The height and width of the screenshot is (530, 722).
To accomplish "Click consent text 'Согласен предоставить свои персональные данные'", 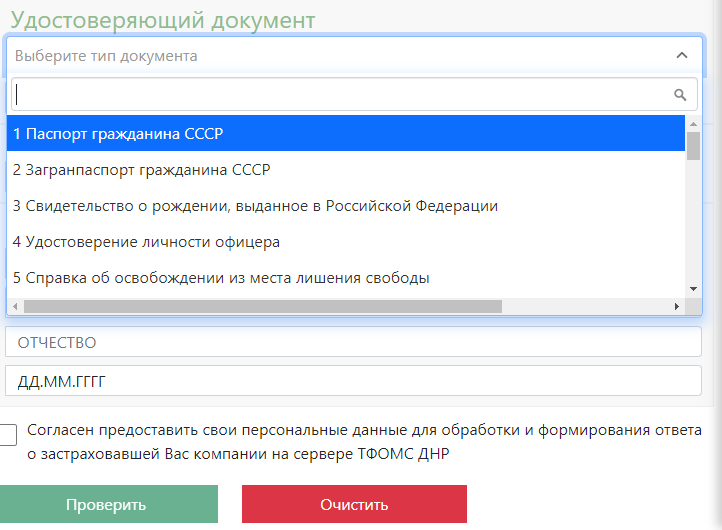I will tap(216, 430).
